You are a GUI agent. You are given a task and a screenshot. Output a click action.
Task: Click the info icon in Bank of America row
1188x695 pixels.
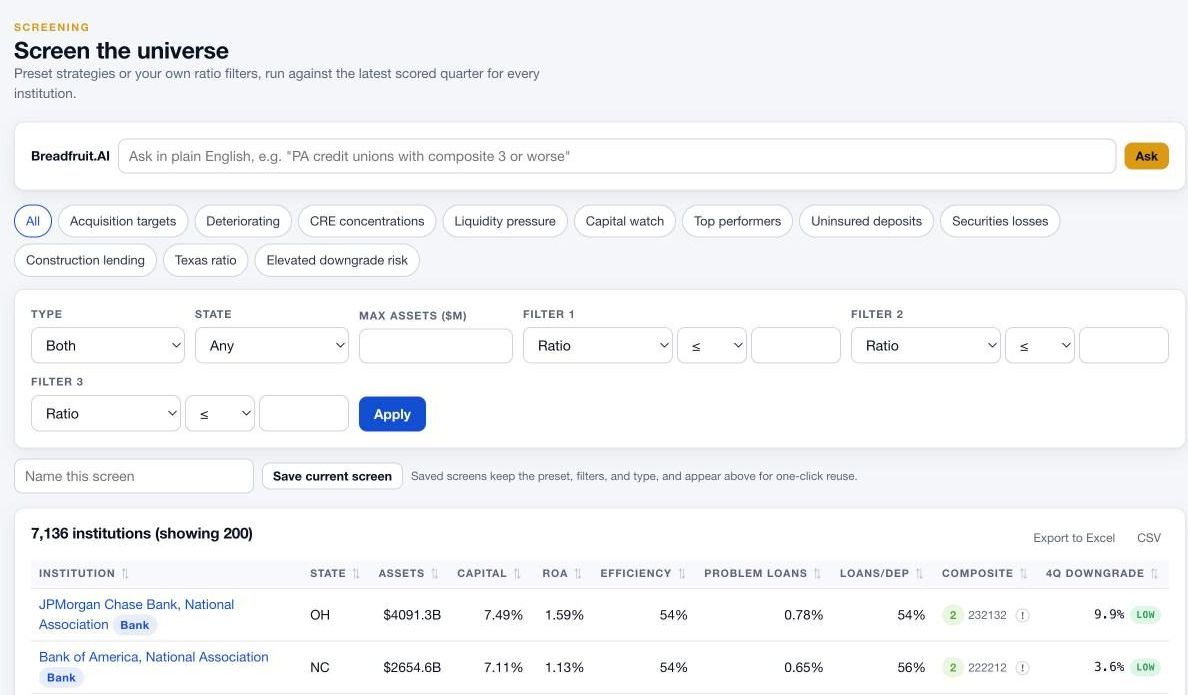pyautogui.click(x=1022, y=668)
